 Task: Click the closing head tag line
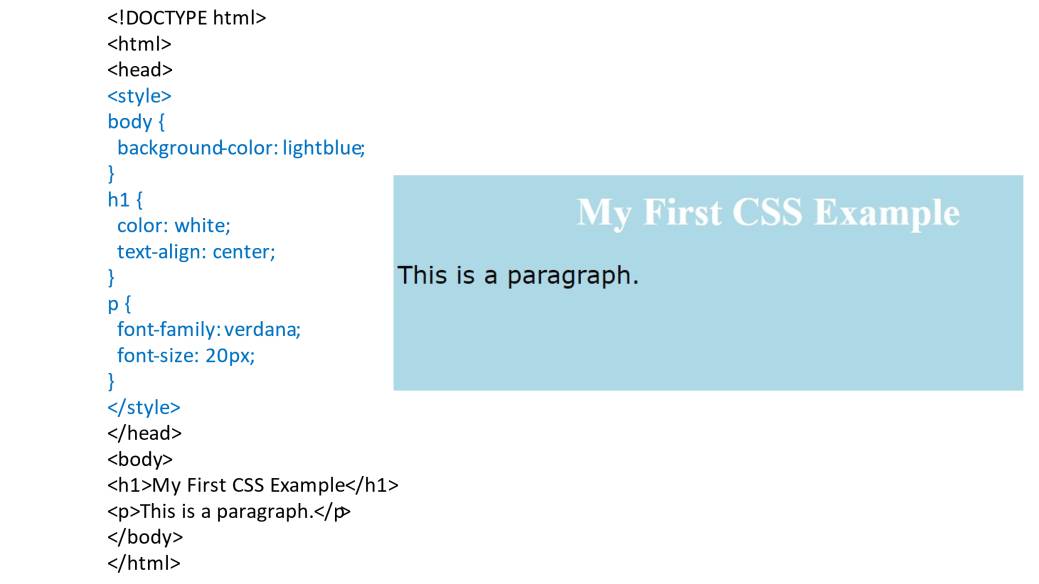coord(144,434)
